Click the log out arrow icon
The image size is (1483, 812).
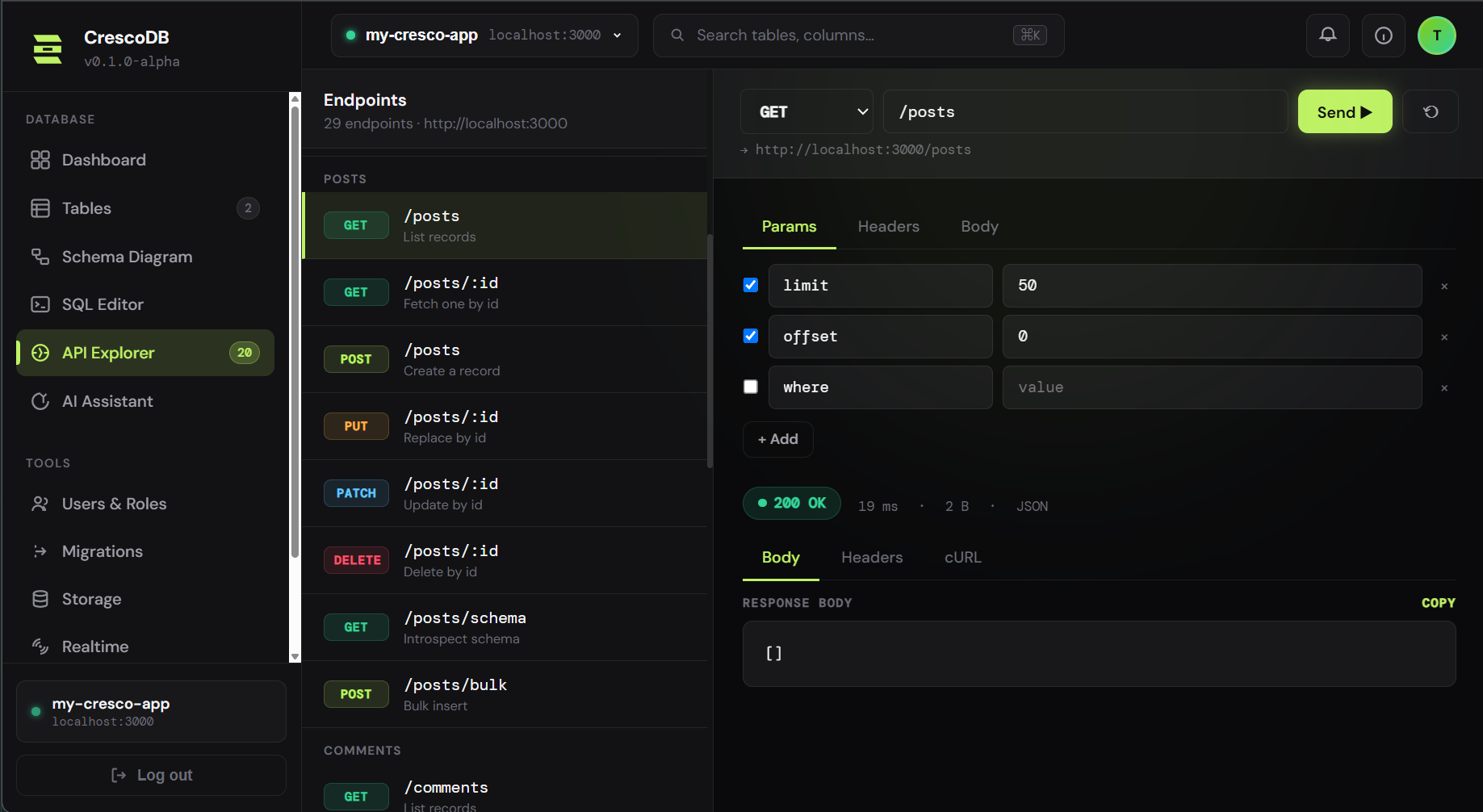coord(119,775)
